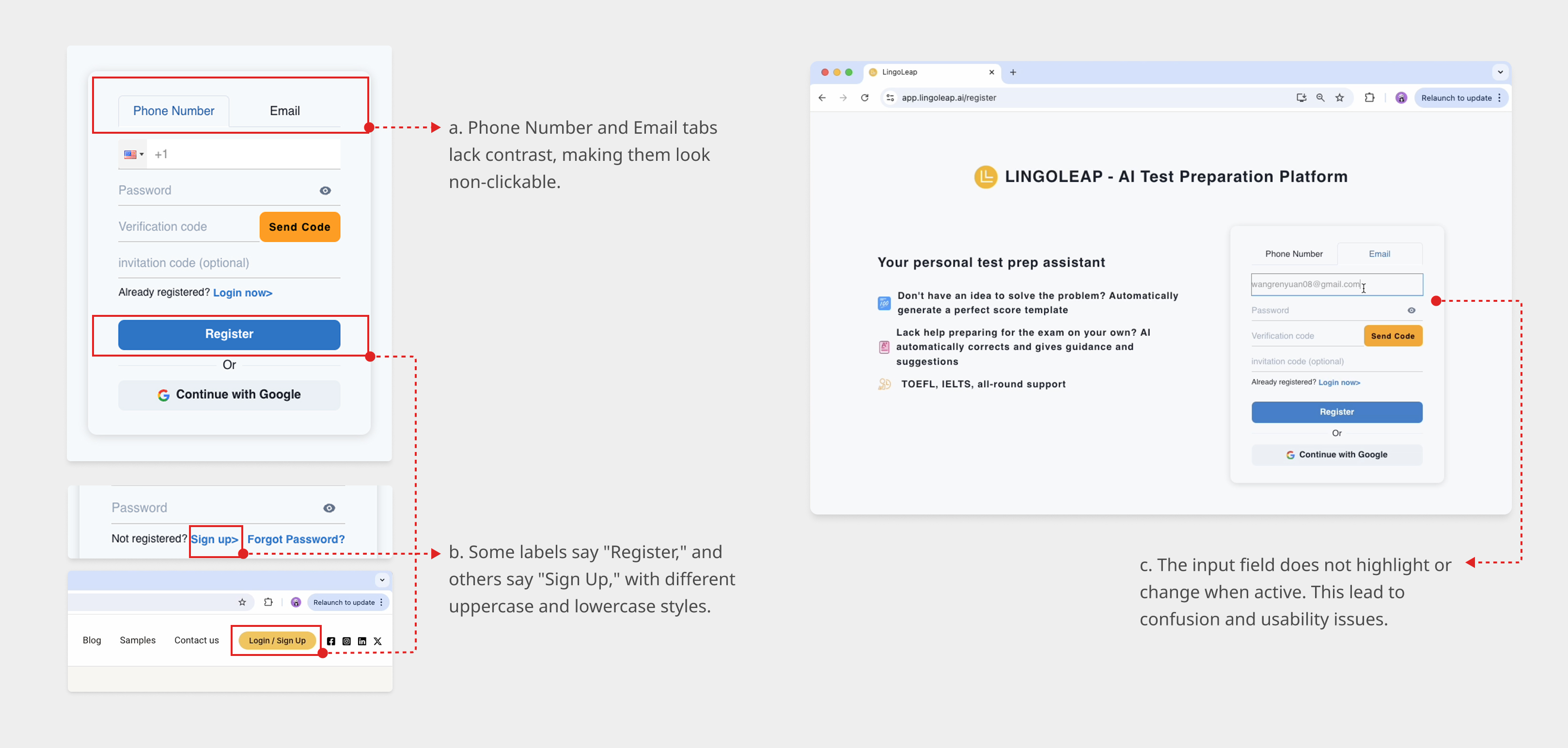Toggle password eye in enlarged register form
The image size is (1568, 748).
[x=325, y=190]
